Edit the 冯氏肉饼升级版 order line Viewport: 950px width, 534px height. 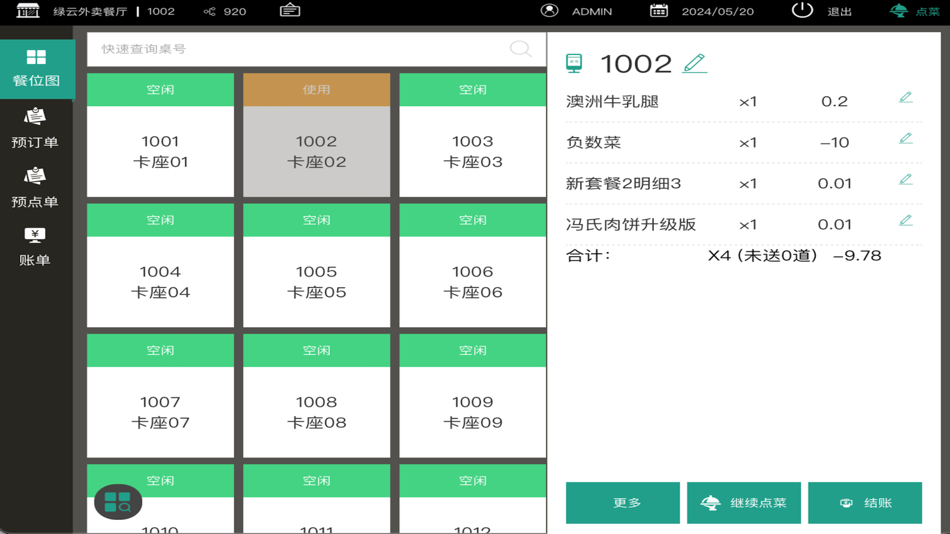click(x=906, y=220)
